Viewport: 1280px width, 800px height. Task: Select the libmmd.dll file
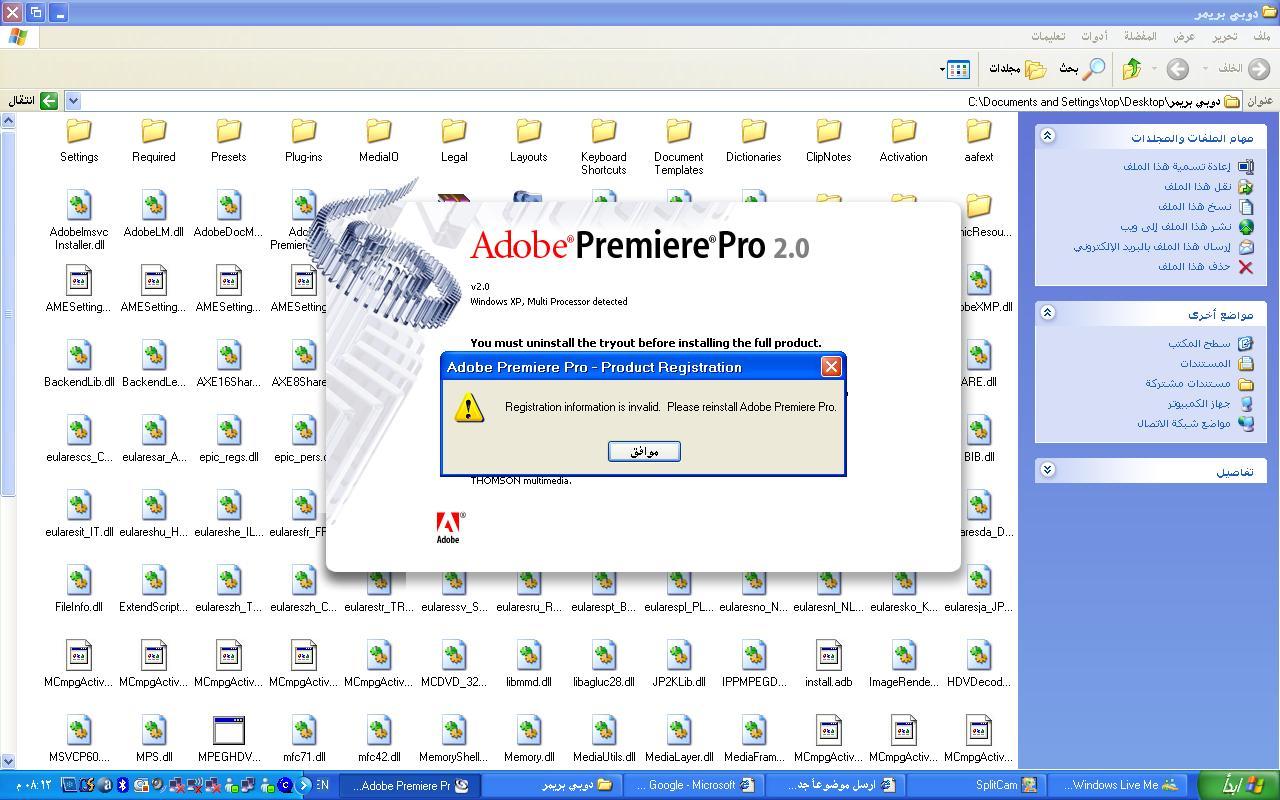[529, 665]
